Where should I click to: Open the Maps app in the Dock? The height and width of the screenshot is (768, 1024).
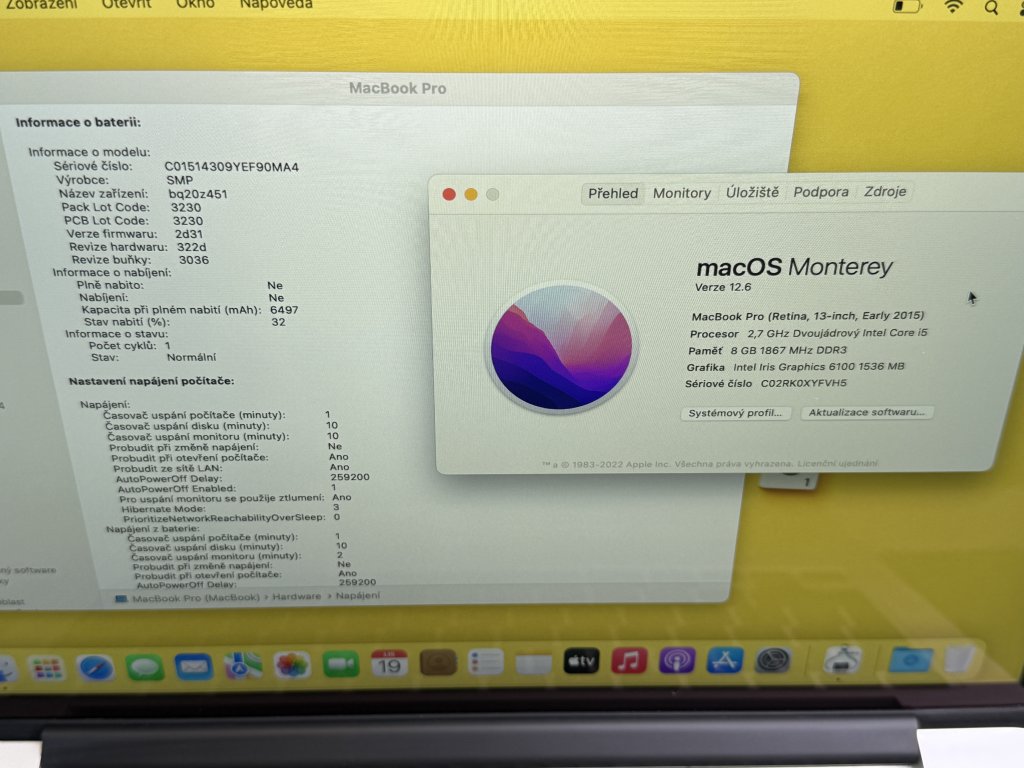coord(242,666)
